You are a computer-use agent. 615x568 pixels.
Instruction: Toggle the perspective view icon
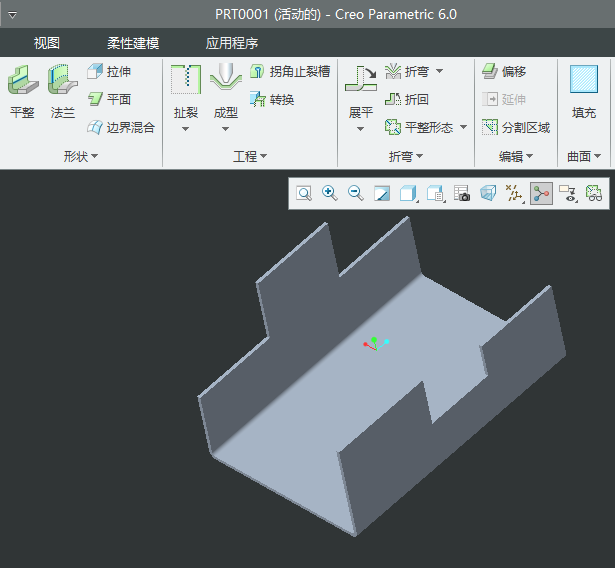click(x=488, y=193)
